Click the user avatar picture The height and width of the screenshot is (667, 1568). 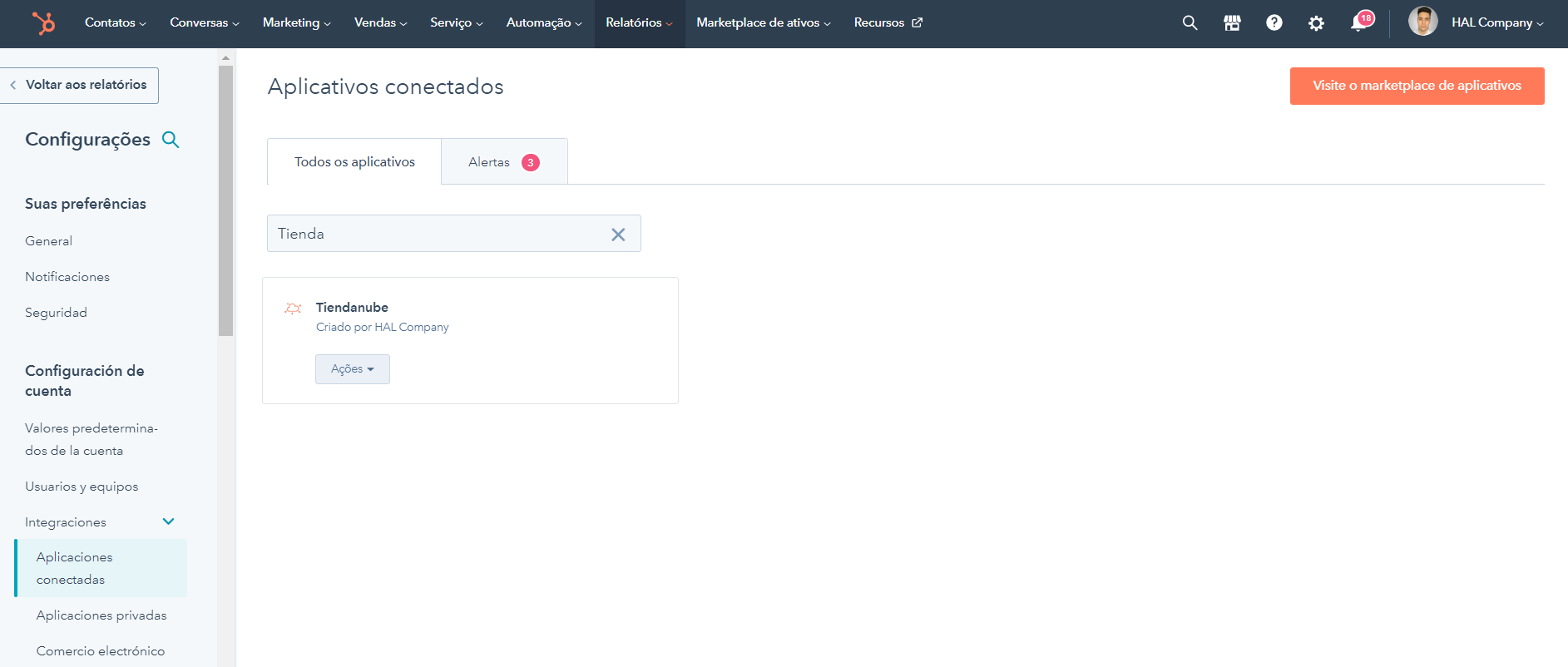pos(1423,22)
